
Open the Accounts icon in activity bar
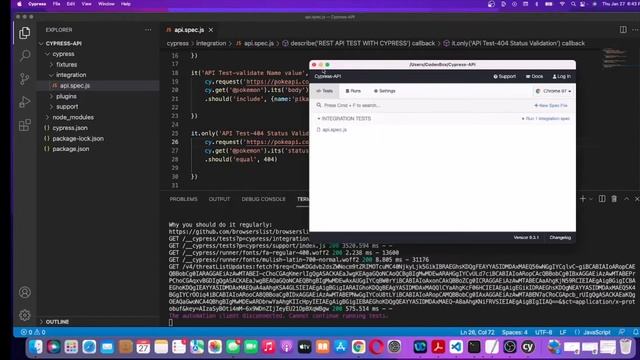pos(24,292)
